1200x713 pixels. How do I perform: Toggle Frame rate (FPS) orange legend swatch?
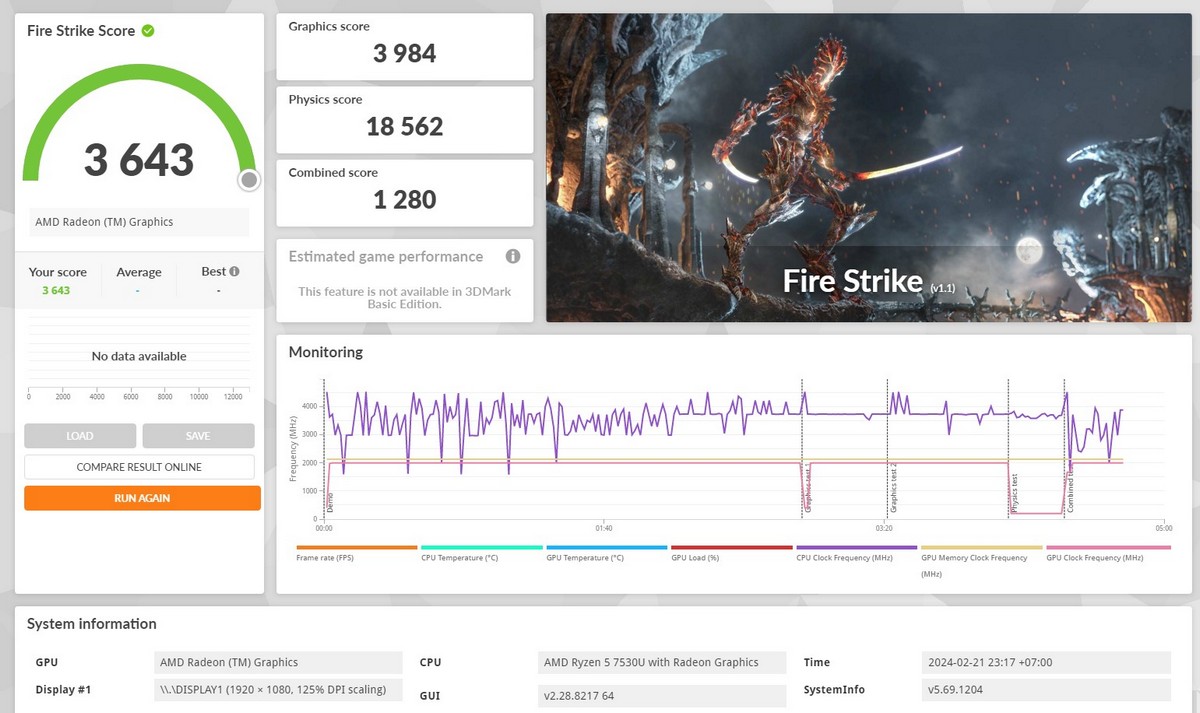357,548
